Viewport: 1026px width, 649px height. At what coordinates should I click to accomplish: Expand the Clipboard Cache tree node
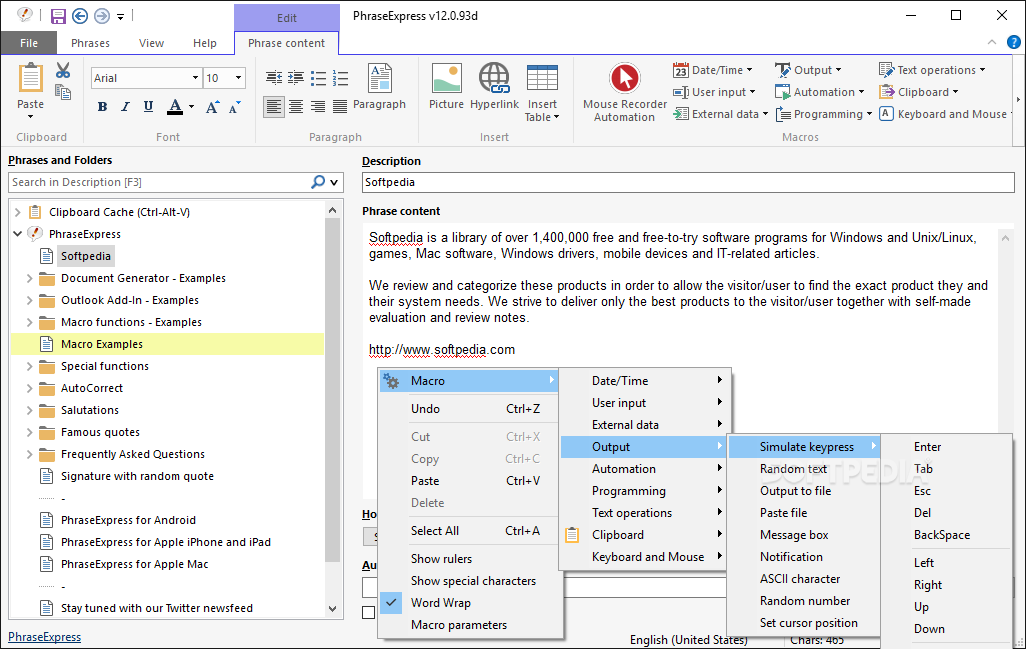tap(18, 212)
